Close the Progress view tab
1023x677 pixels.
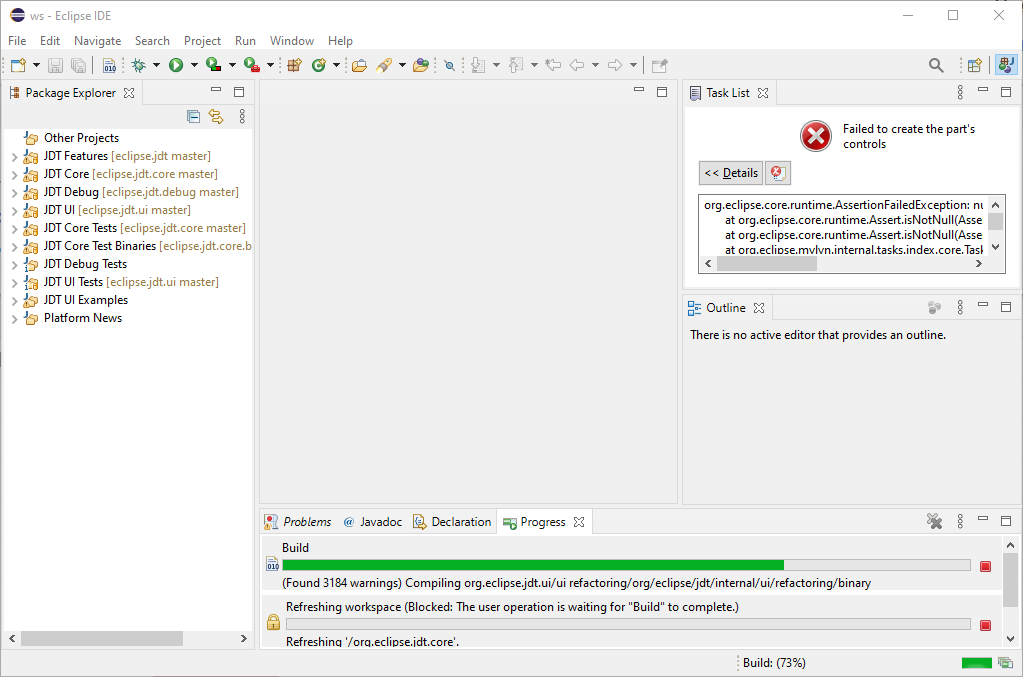pos(579,522)
